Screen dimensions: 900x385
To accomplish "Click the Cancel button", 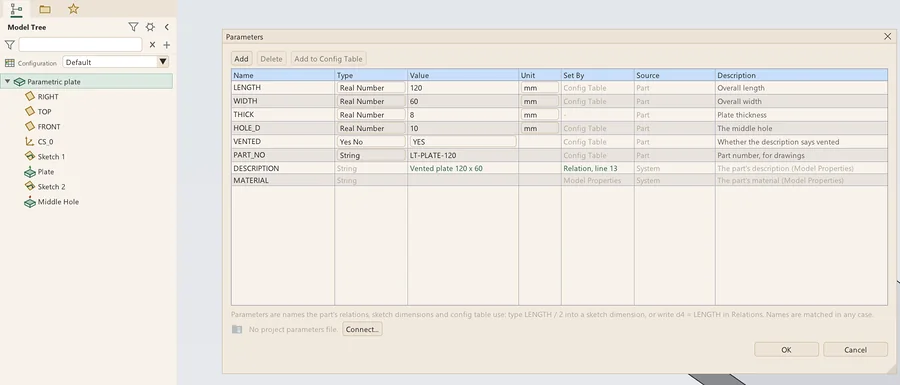I will 855,349.
